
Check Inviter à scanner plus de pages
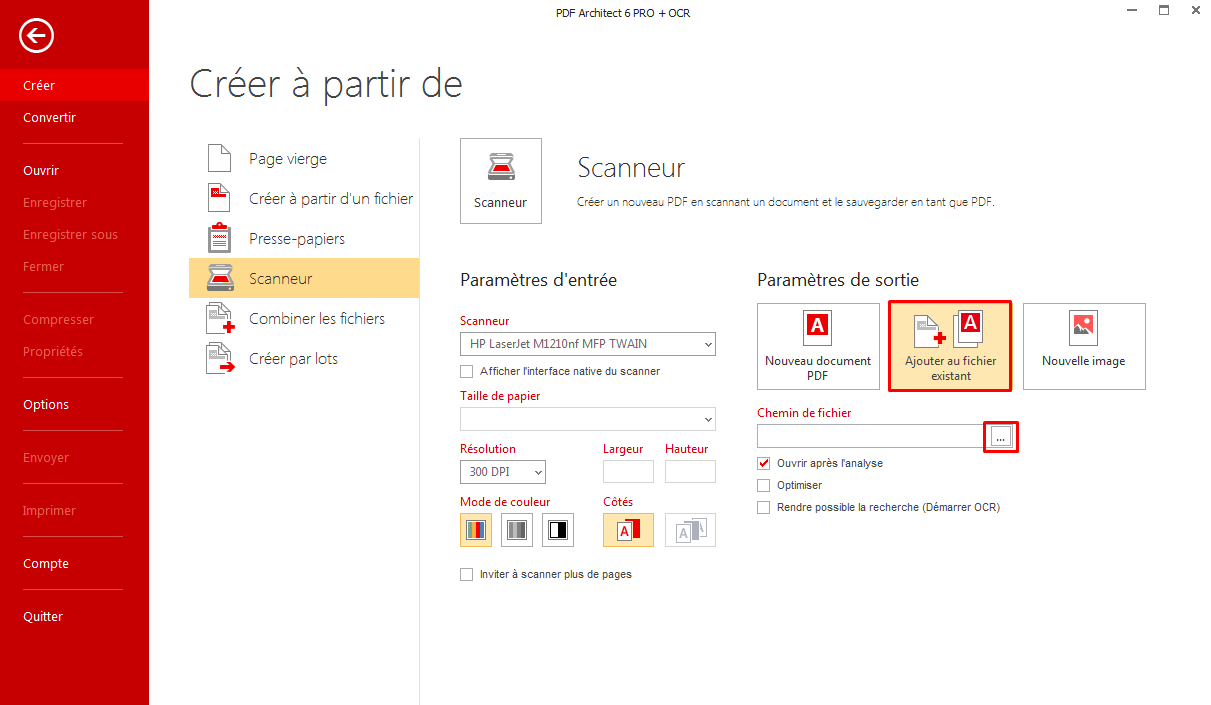466,574
